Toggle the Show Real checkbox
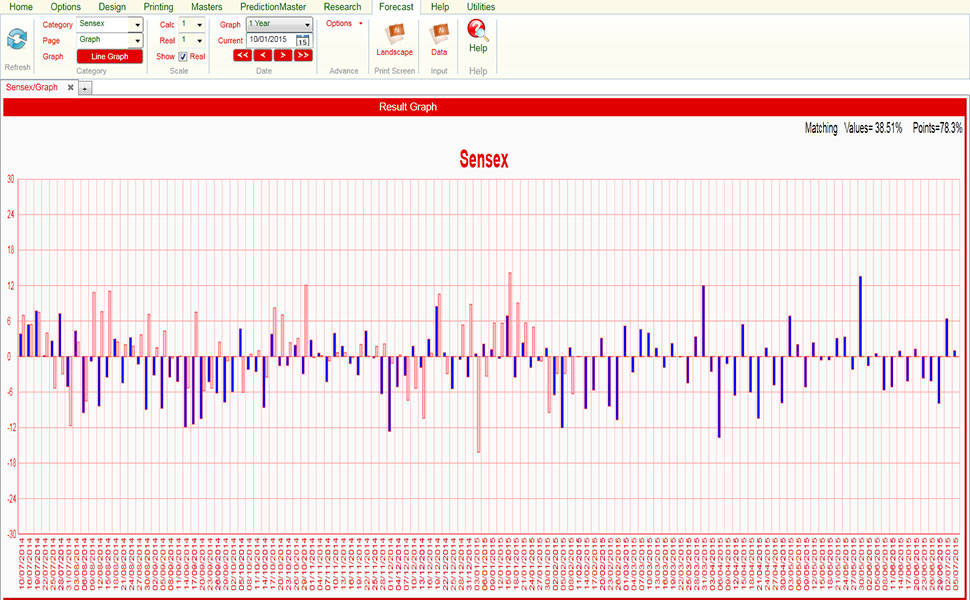970x600 pixels. (183, 56)
